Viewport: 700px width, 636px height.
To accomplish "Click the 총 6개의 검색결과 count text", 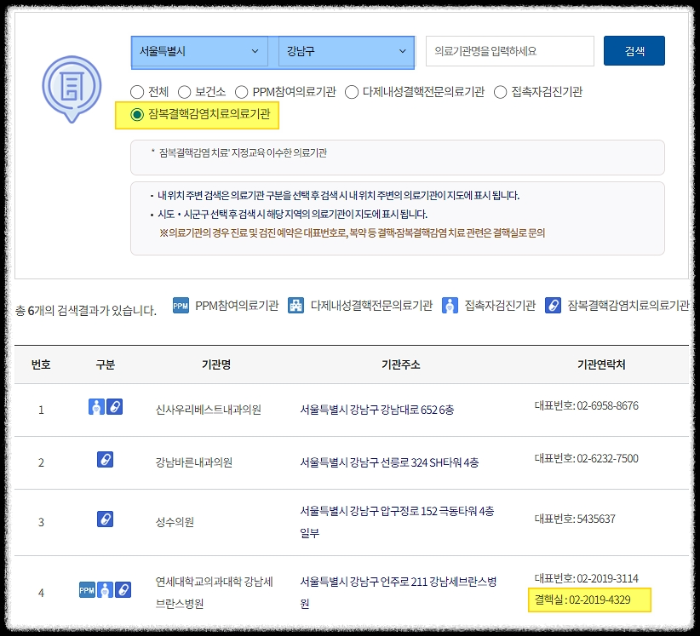I will click(x=86, y=311).
